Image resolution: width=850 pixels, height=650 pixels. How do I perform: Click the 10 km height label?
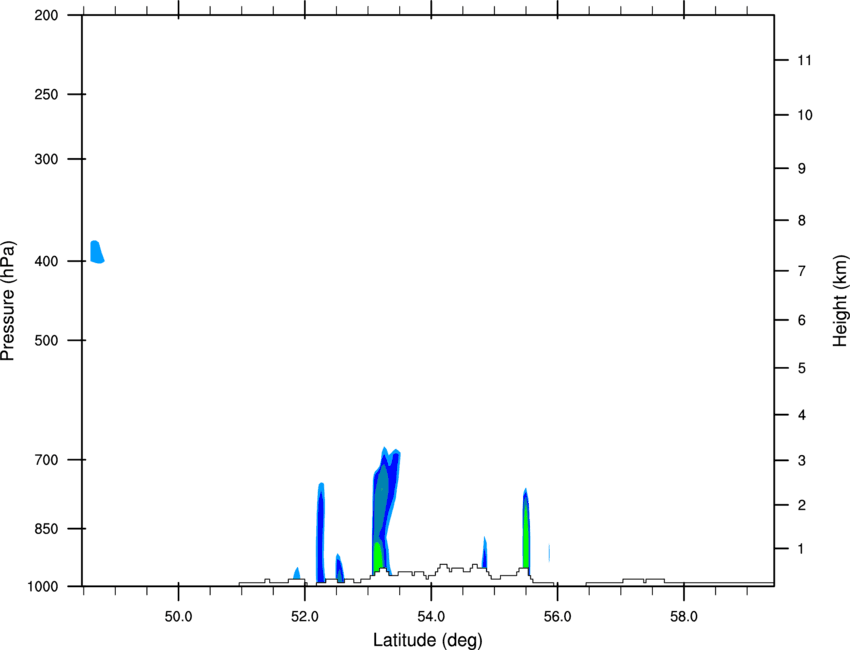click(804, 115)
